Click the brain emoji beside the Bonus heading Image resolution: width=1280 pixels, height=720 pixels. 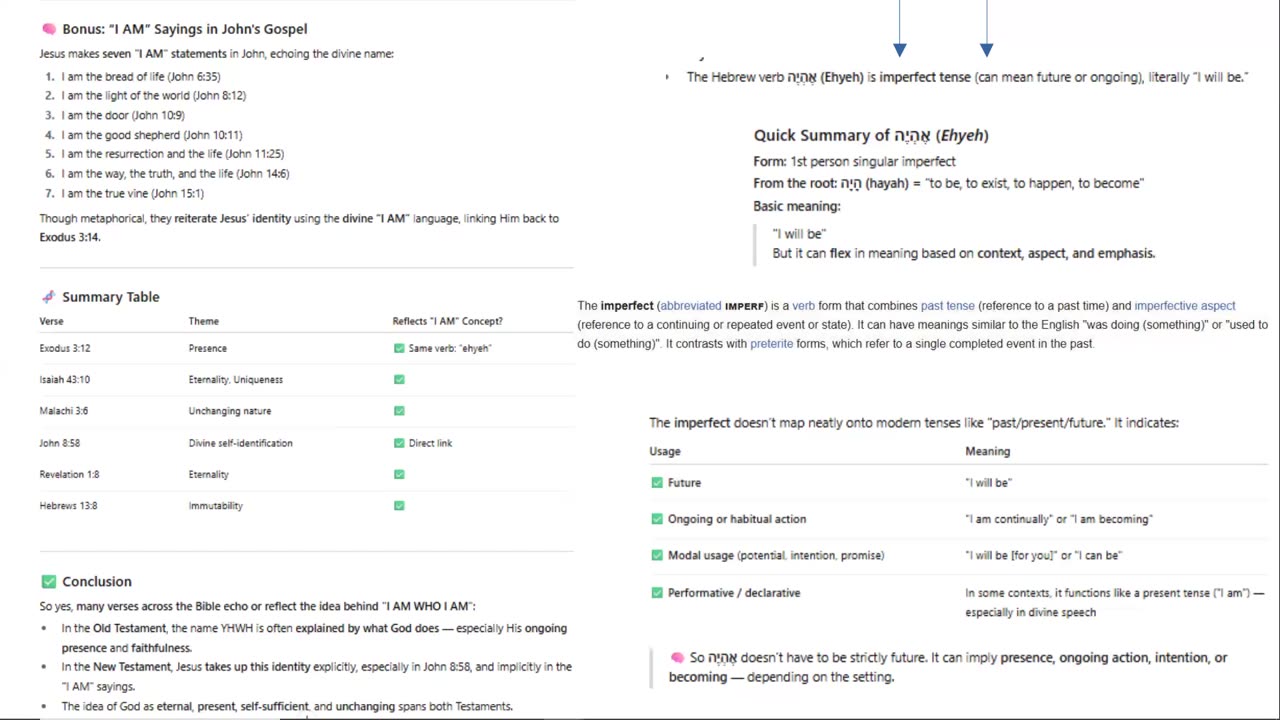coord(49,29)
